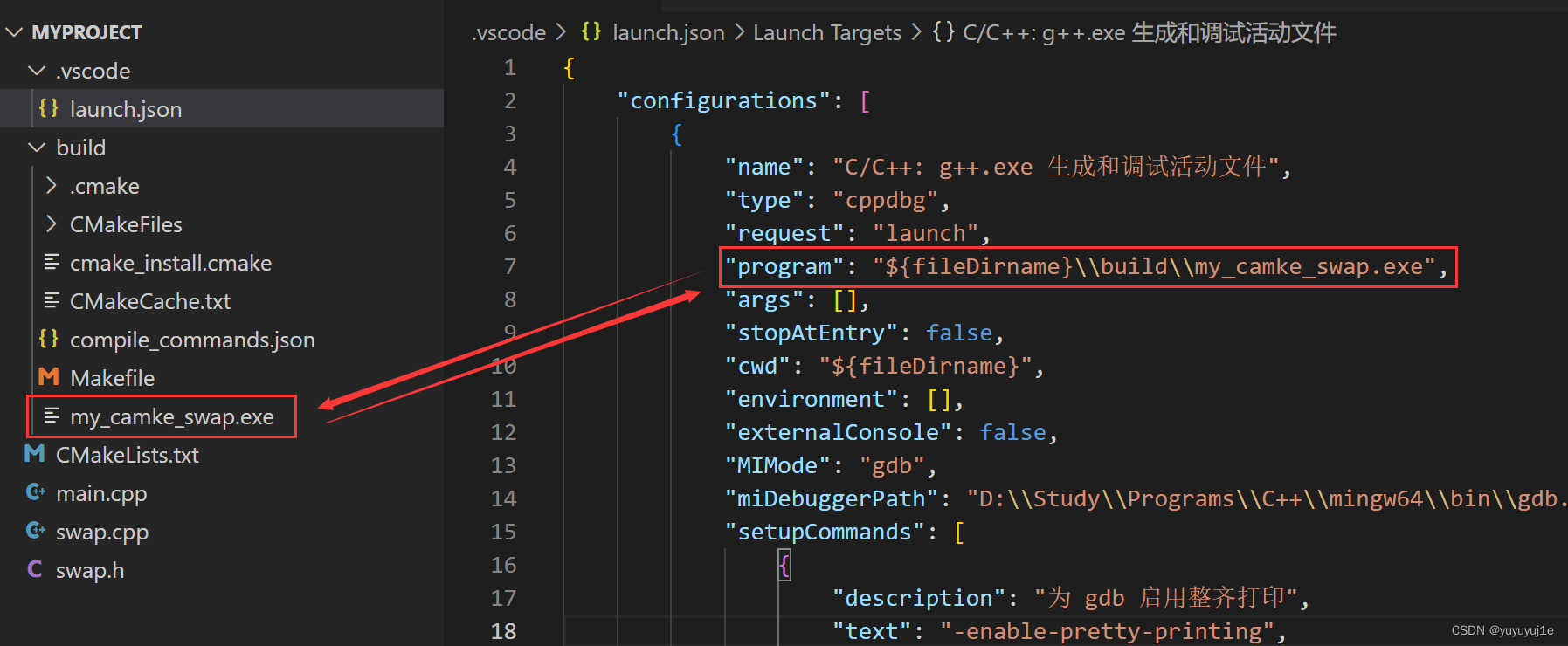
Task: Click the "miDebuggerPath" key on line 14
Action: click(831, 498)
